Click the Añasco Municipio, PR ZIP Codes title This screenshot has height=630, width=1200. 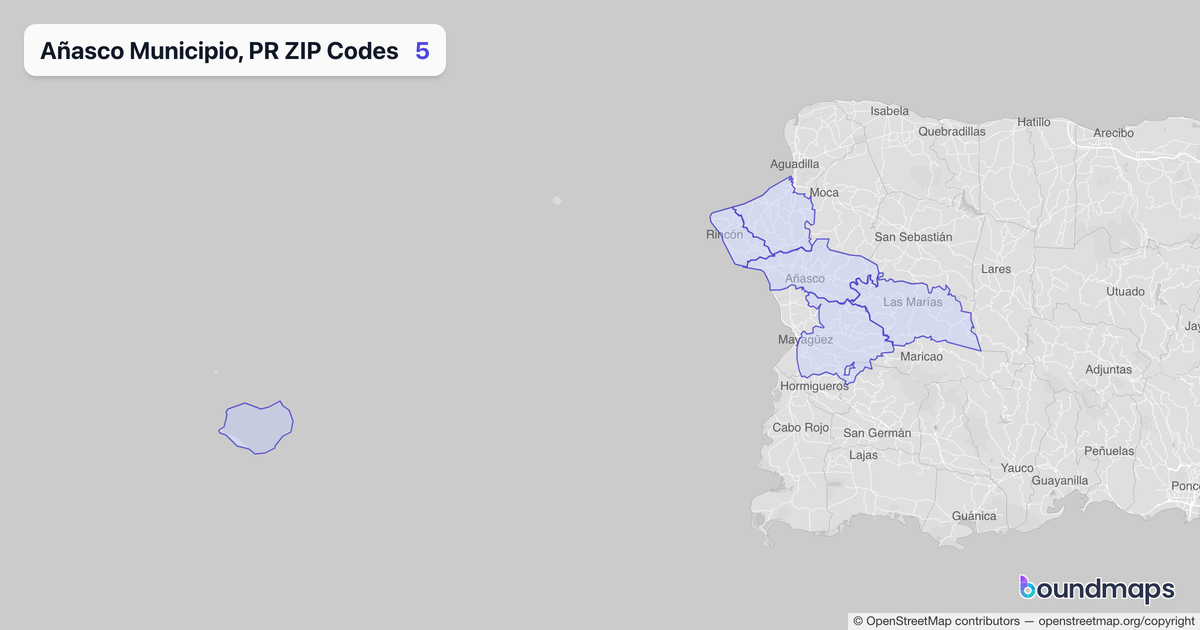(x=219, y=51)
